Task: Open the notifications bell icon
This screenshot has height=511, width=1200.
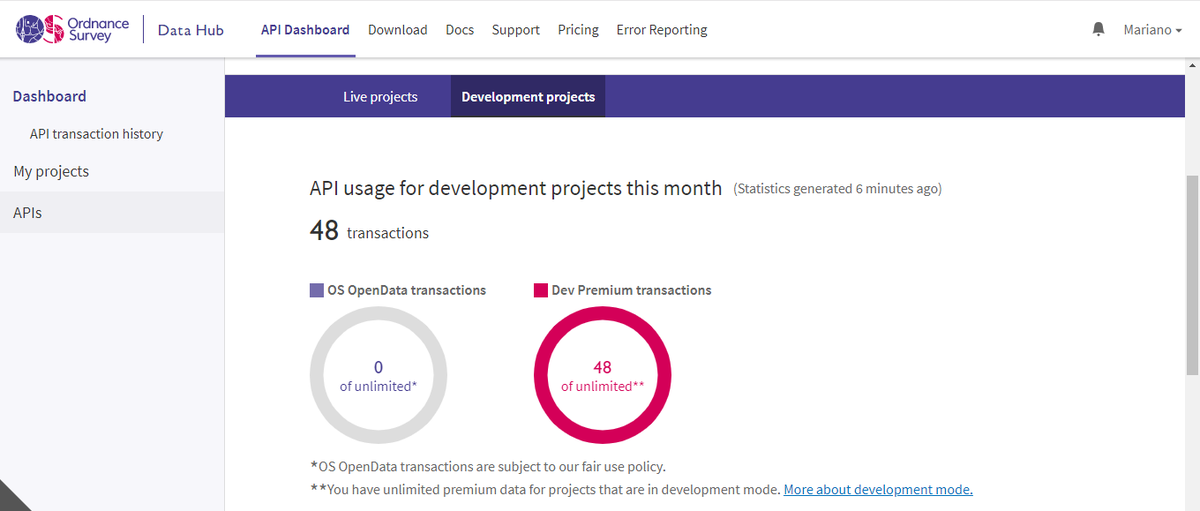Action: [x=1098, y=29]
